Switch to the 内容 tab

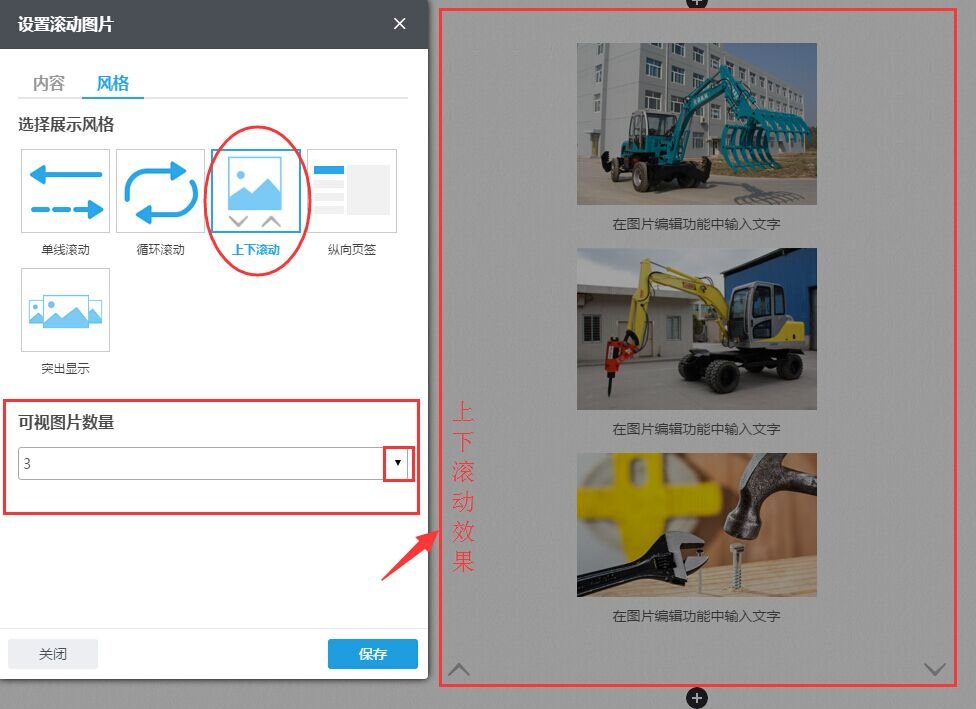point(49,83)
